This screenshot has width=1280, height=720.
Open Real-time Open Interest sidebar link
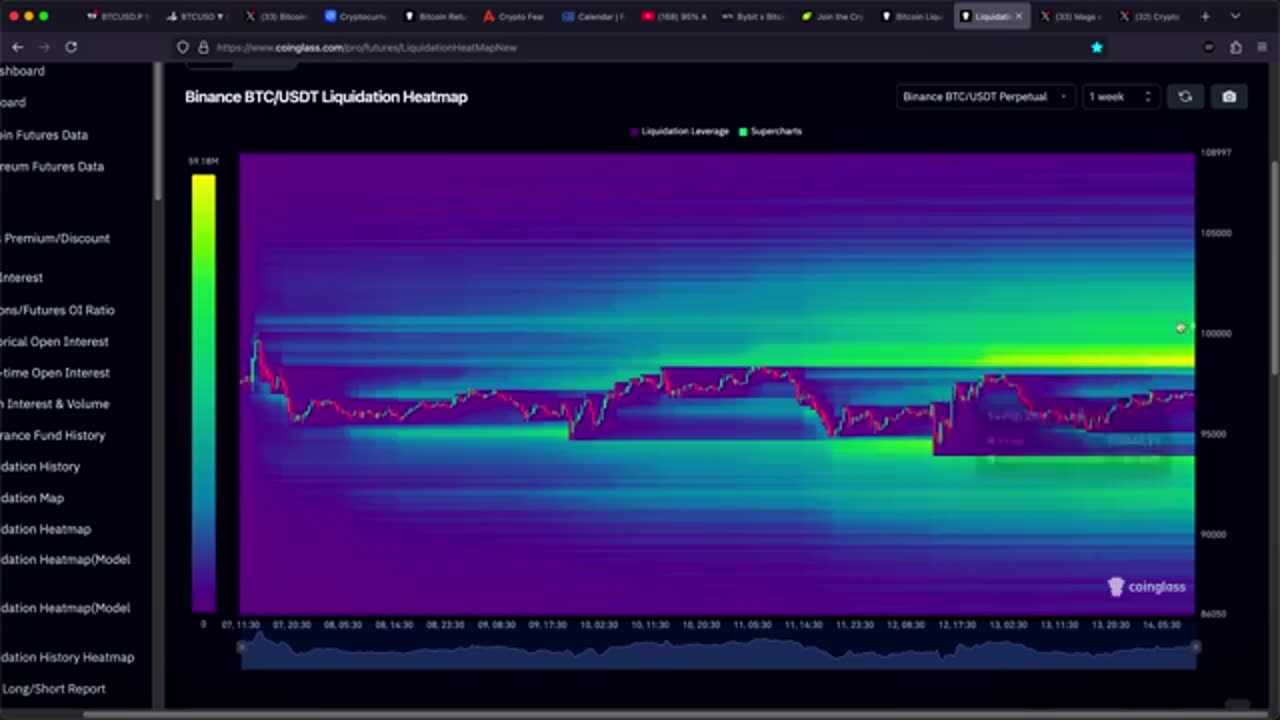(55, 373)
